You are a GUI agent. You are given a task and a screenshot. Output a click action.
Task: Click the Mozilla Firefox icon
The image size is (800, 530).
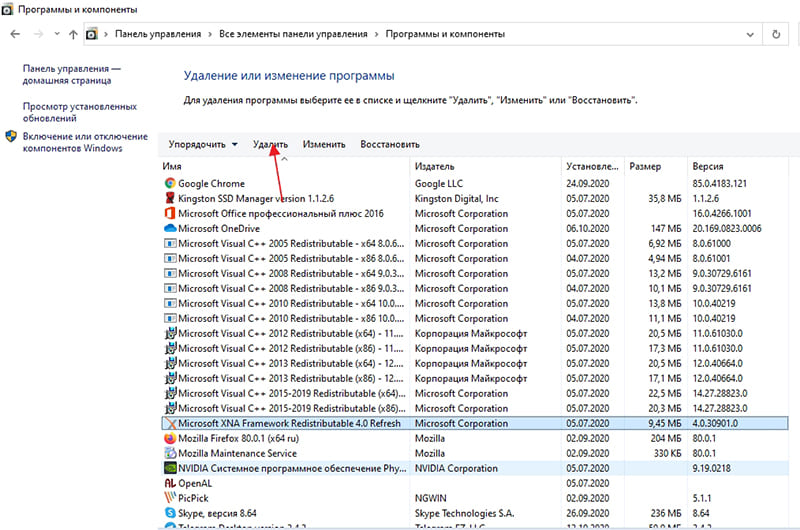click(170, 438)
